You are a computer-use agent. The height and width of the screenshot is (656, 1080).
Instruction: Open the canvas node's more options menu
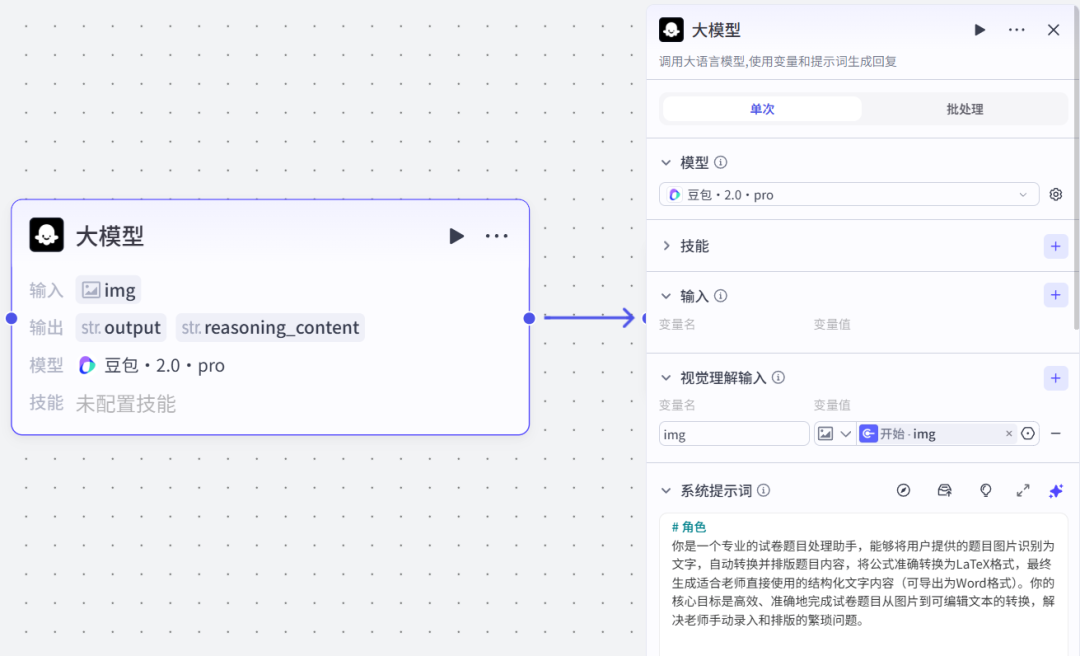click(x=496, y=236)
